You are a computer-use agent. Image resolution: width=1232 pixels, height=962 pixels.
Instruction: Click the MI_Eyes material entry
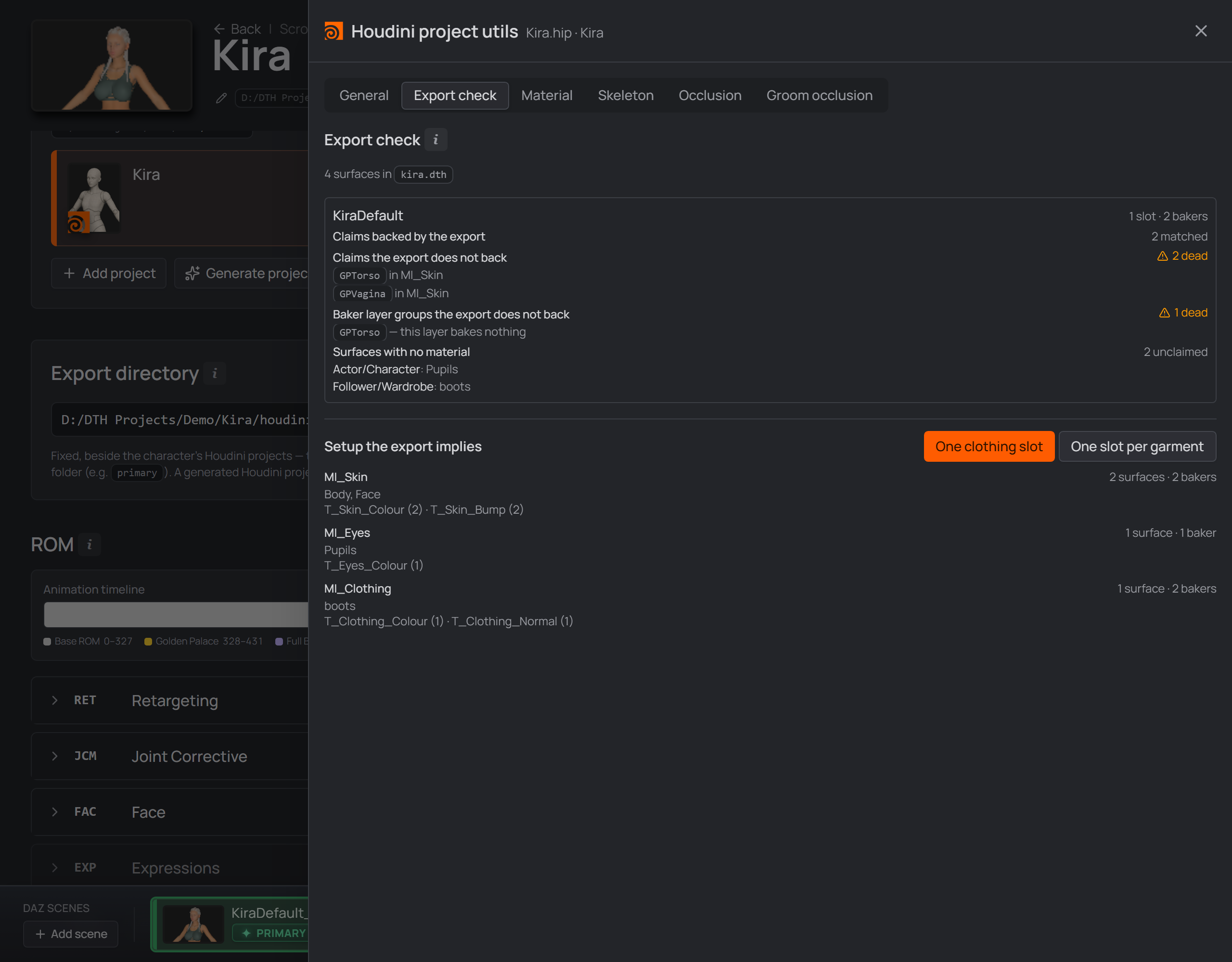click(347, 533)
